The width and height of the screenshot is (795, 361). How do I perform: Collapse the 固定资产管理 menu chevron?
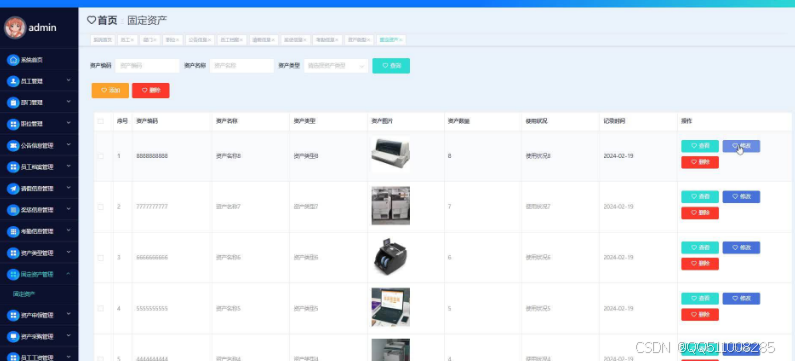click(68, 273)
